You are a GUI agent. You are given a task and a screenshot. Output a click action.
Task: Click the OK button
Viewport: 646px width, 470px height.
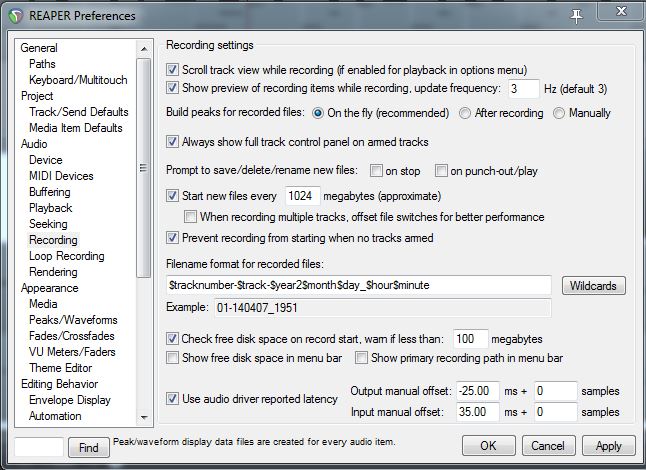point(489,446)
